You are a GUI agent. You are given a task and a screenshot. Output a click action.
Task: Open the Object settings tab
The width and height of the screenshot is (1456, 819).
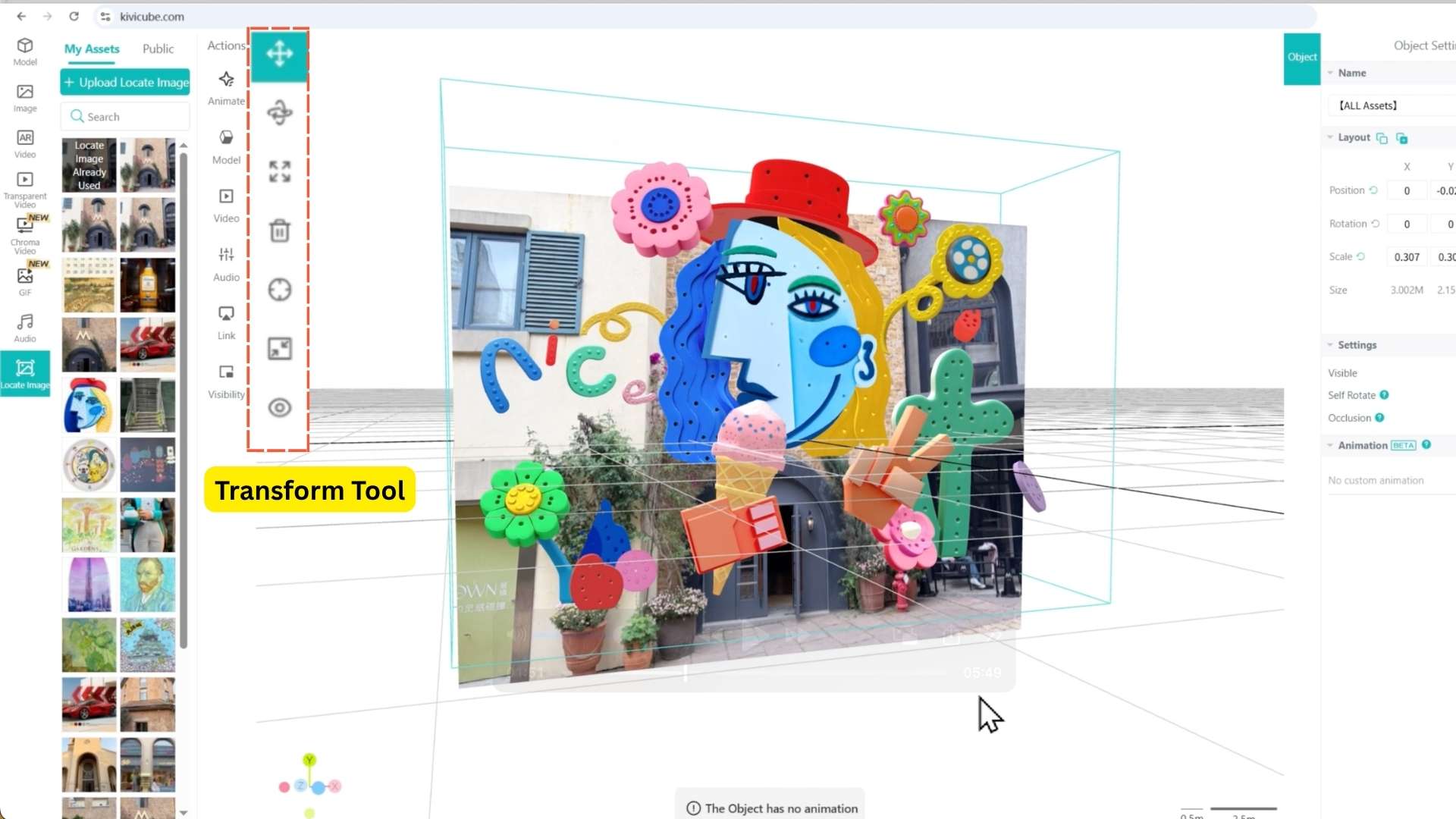point(1302,58)
